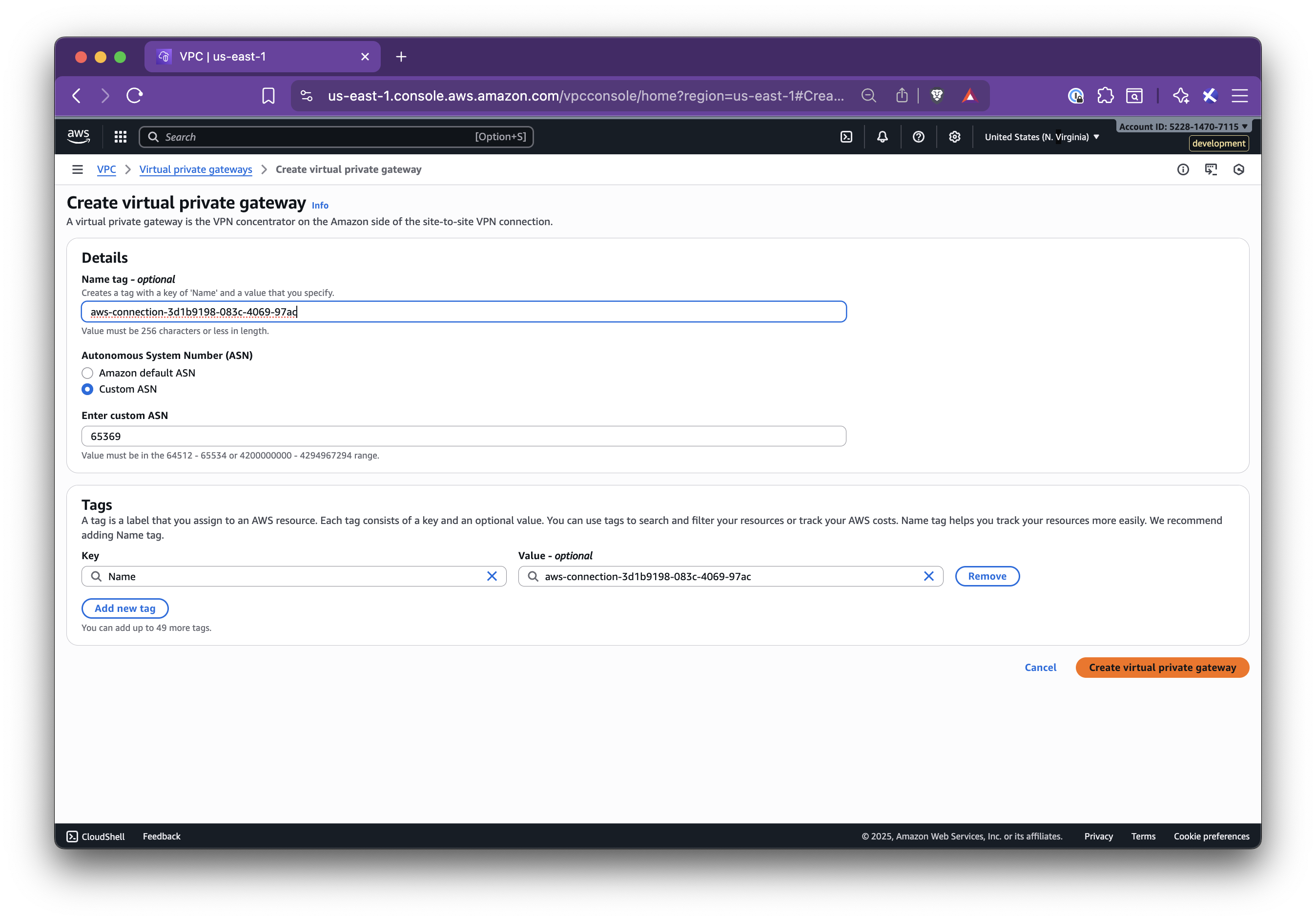Open the notifications bell icon
Viewport: 1316px width, 921px height.
[x=882, y=136]
